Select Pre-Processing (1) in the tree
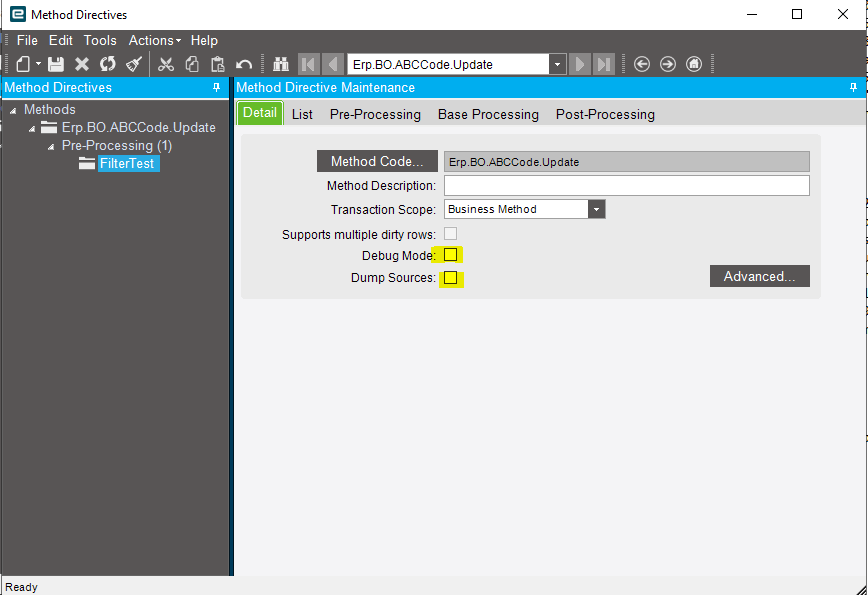Viewport: 868px width, 595px height. 117,146
